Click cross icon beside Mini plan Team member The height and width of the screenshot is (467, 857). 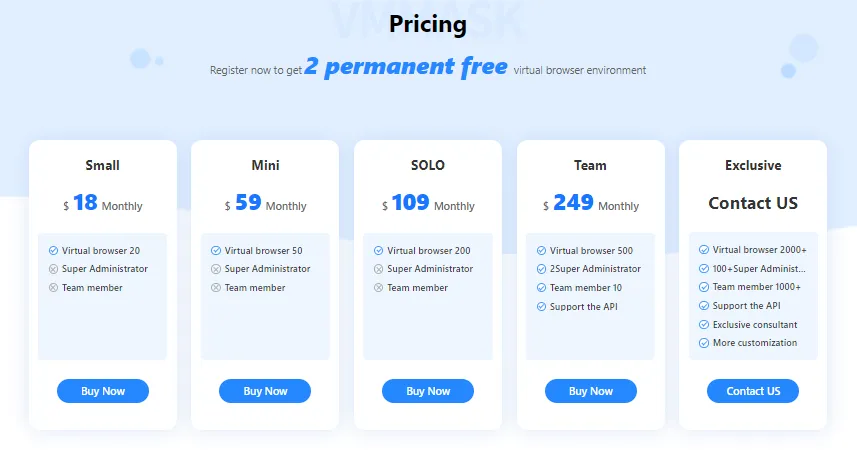coord(216,288)
